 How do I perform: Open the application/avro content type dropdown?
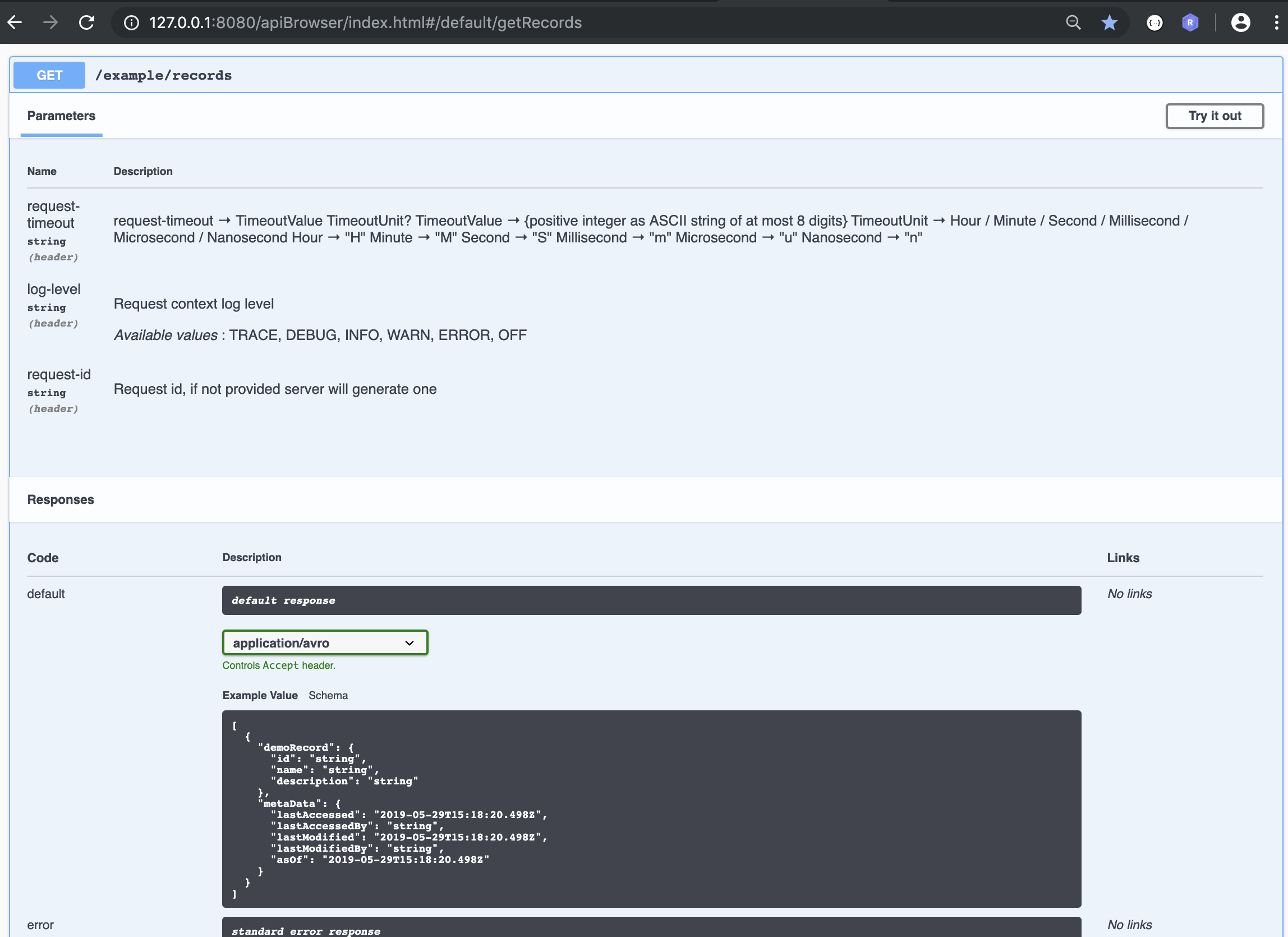point(325,642)
